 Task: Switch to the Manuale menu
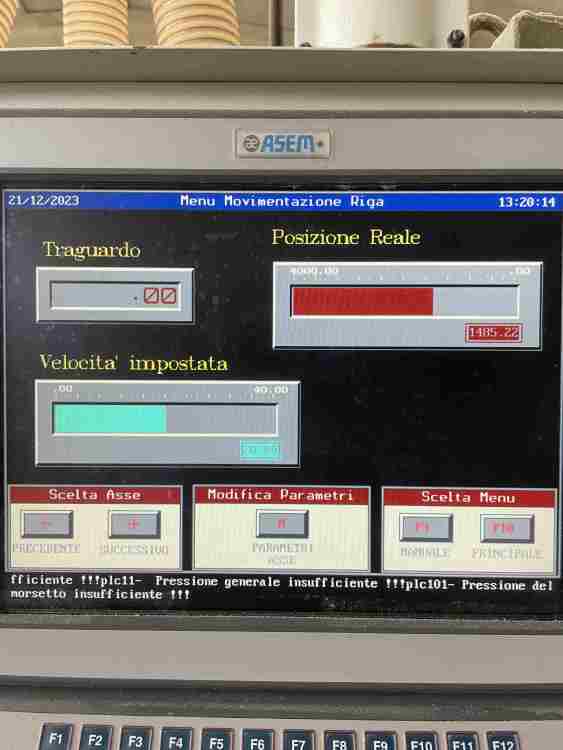pyautogui.click(x=426, y=528)
